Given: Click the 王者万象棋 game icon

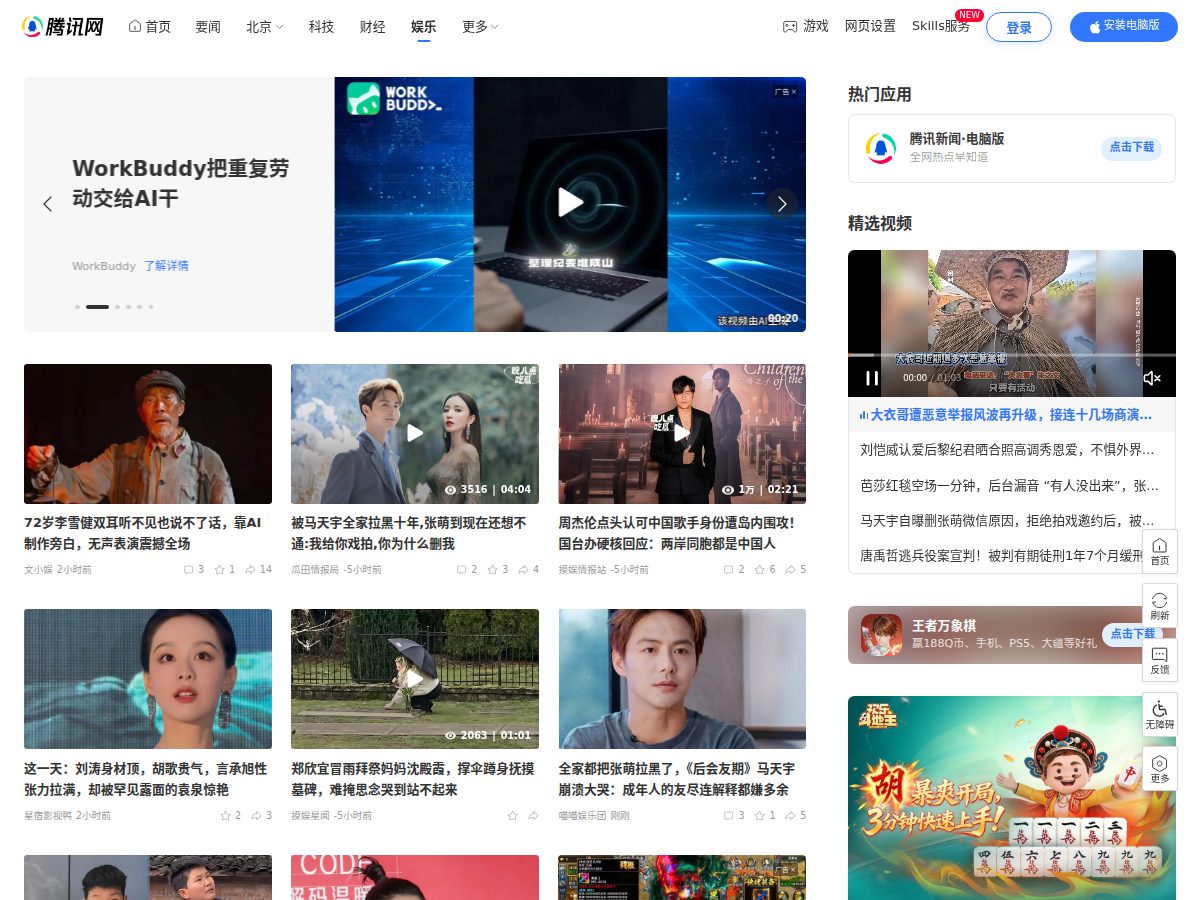Looking at the screenshot, I should point(881,634).
